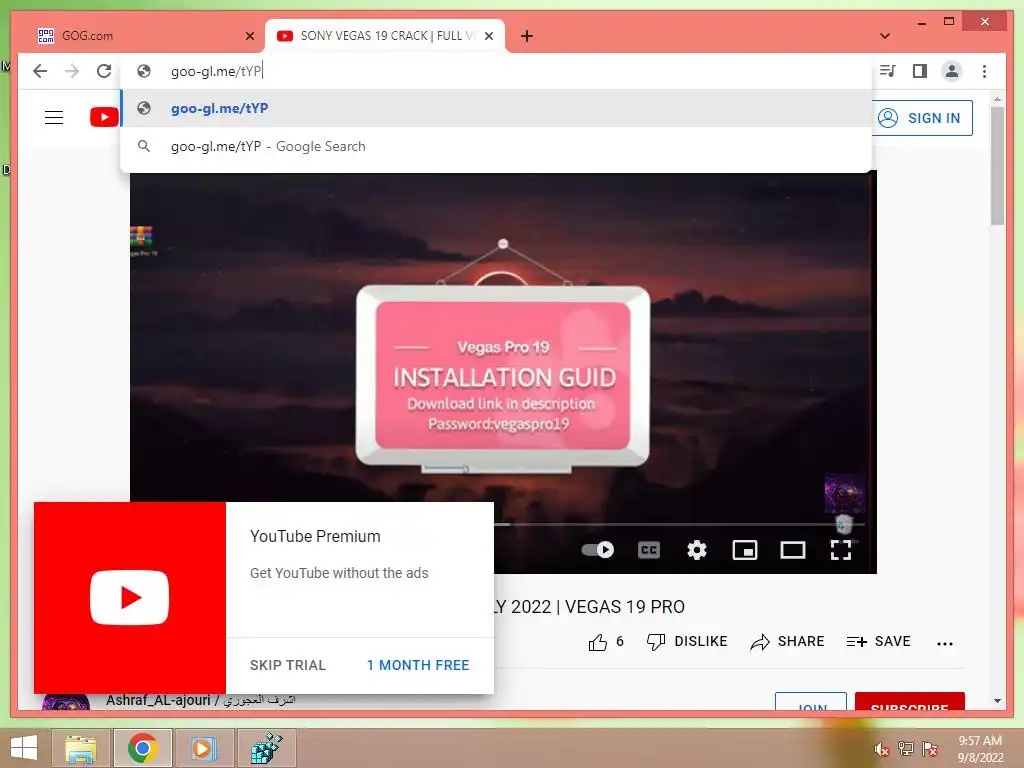Click the network tray icon

[905, 749]
